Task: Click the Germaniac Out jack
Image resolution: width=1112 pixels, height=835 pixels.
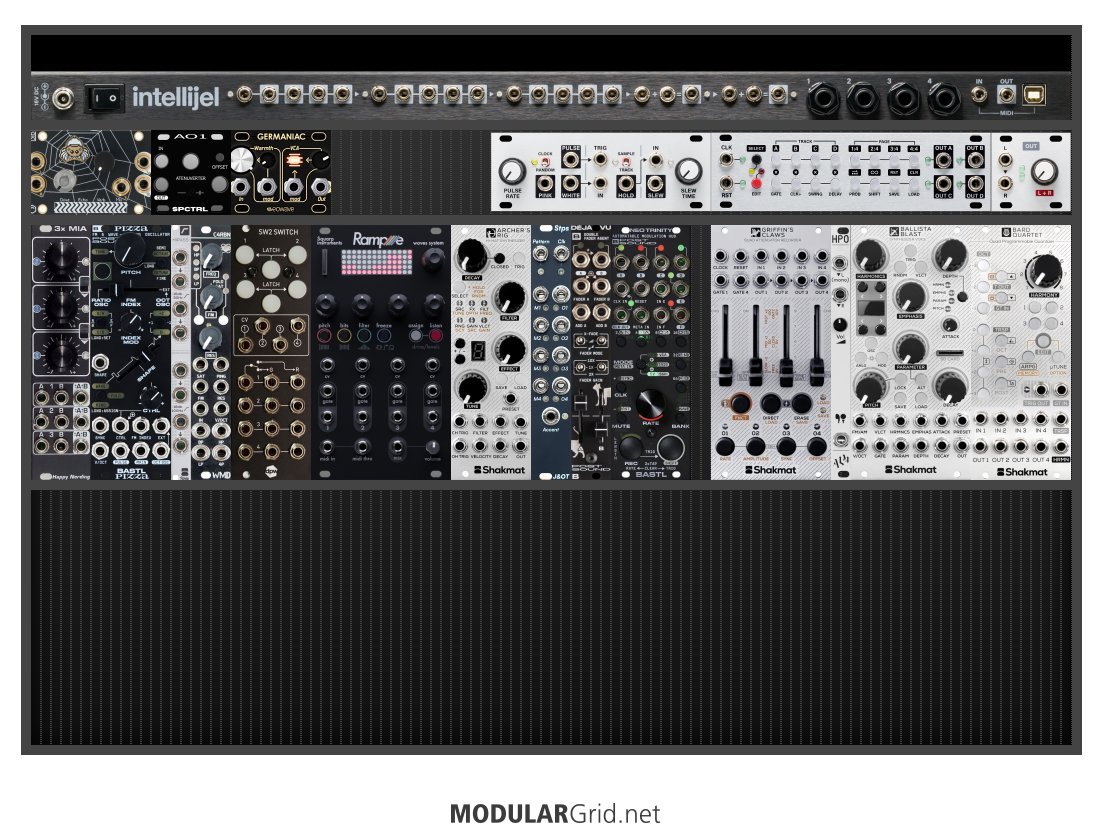Action: pyautogui.click(x=321, y=187)
